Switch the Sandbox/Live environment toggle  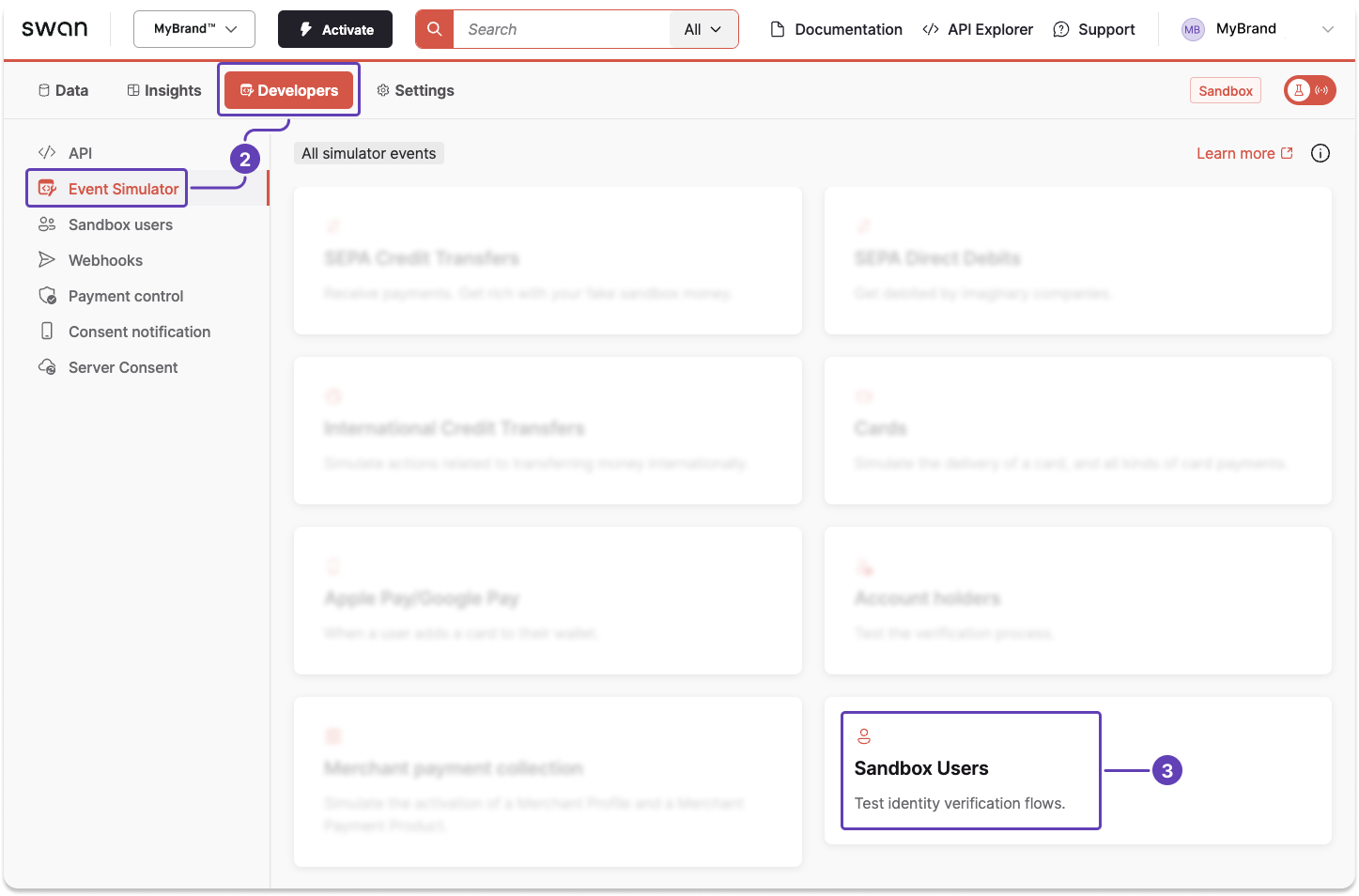click(1309, 90)
